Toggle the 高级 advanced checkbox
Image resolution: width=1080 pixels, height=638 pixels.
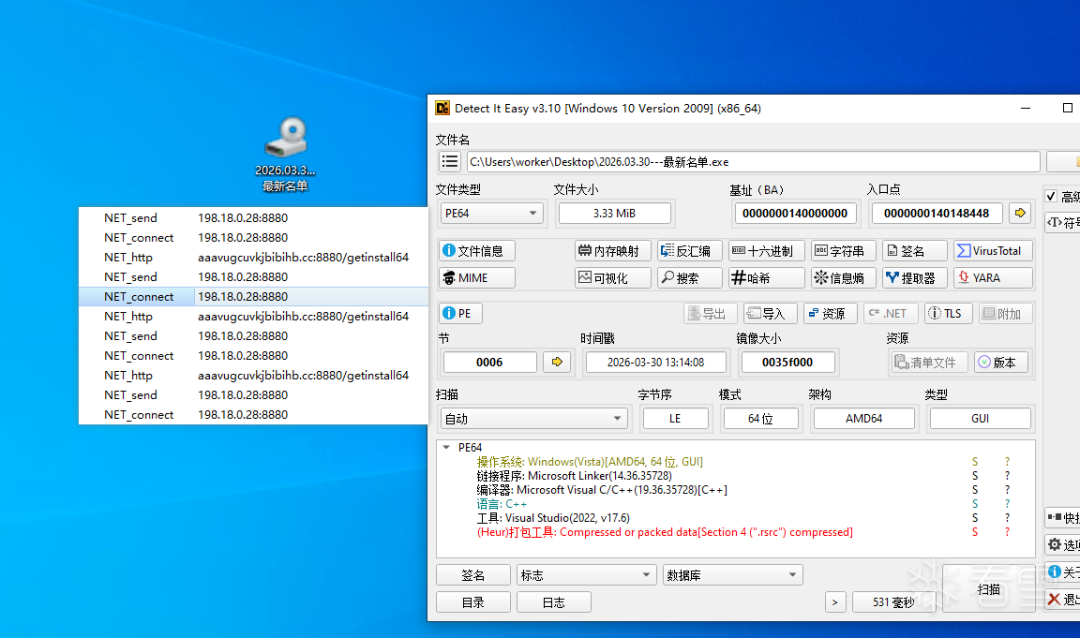tap(1051, 196)
